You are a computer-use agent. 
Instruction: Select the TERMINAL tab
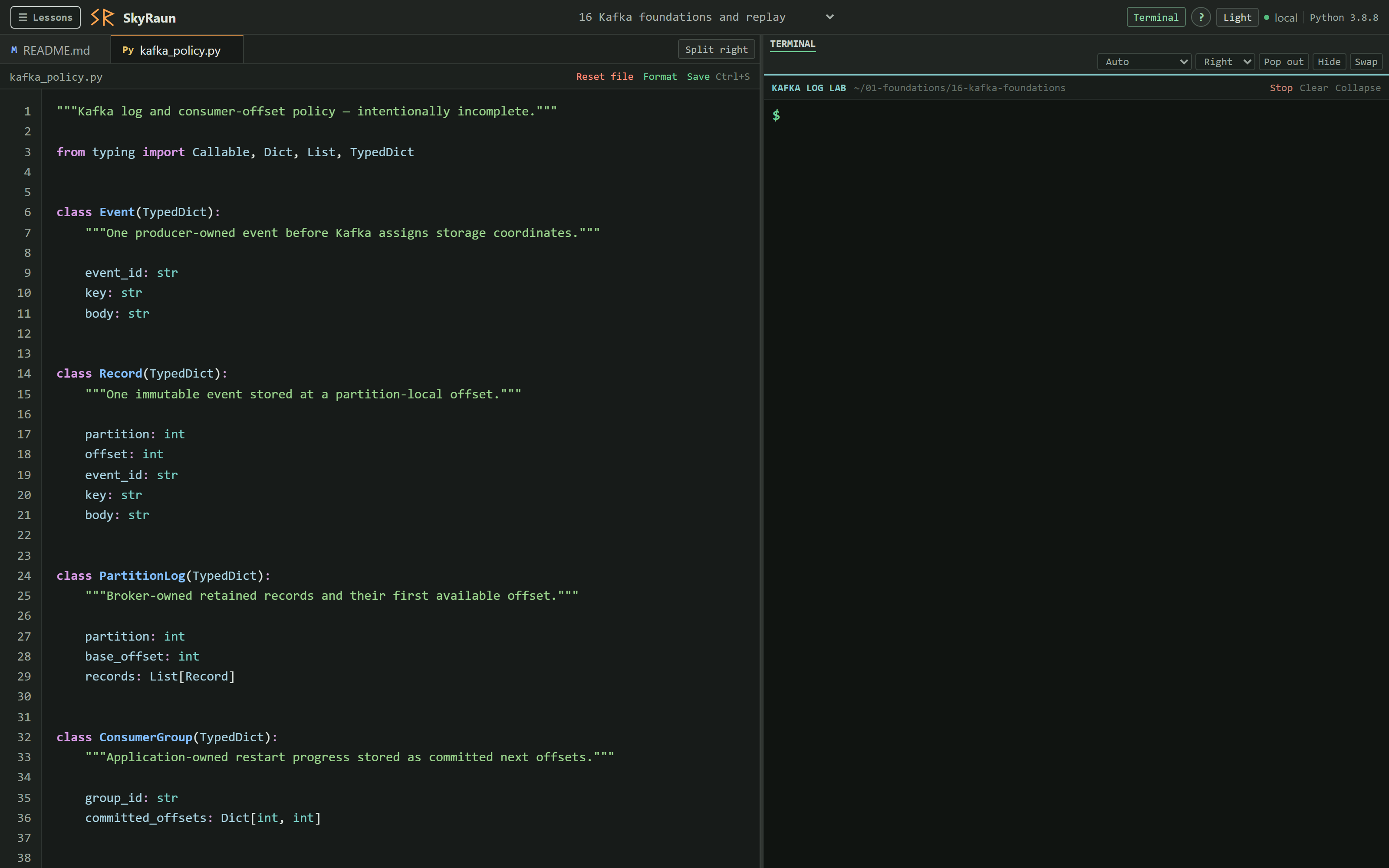coord(792,44)
